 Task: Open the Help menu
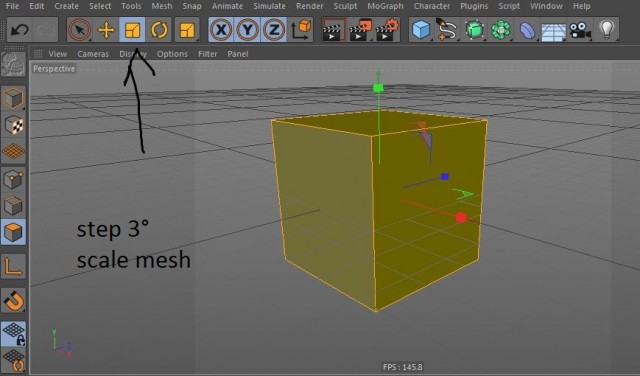tap(581, 6)
